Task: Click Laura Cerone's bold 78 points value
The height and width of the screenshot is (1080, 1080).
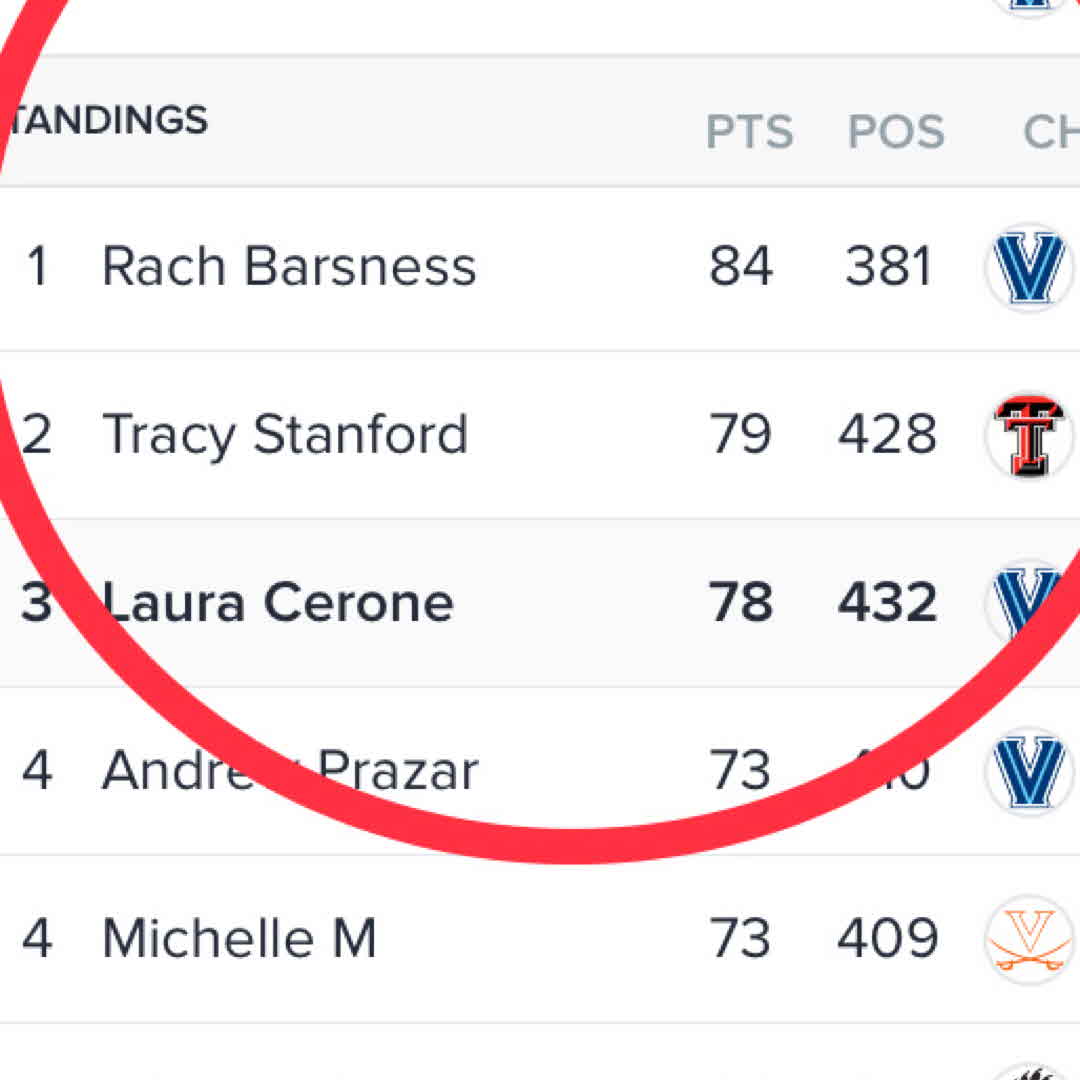Action: click(741, 603)
